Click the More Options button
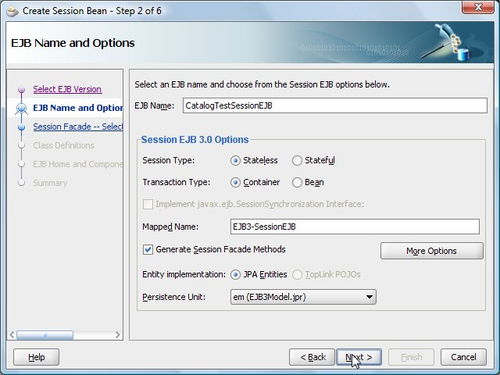500x375 pixels. [432, 251]
